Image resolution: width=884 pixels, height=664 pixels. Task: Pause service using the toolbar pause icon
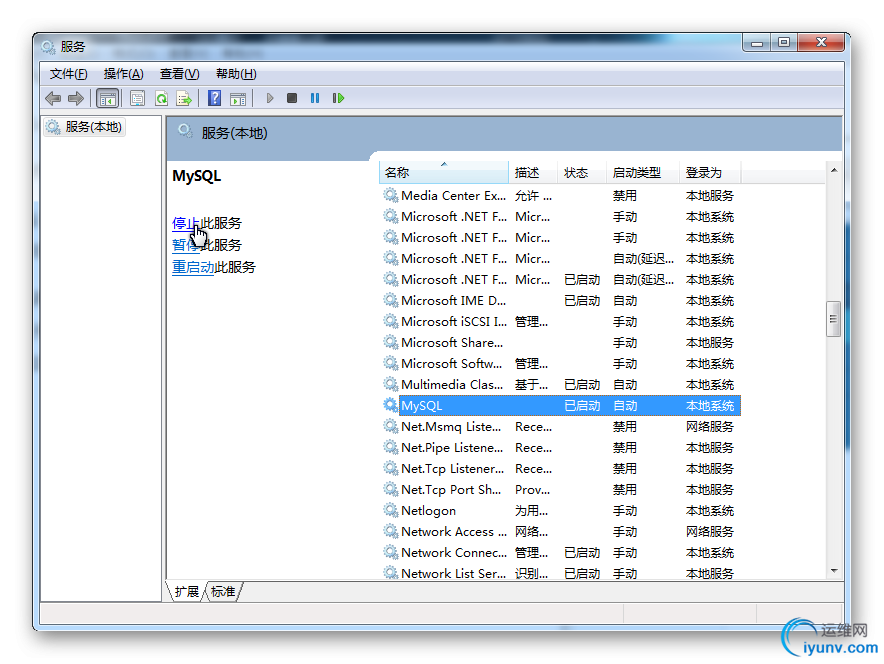coord(315,98)
